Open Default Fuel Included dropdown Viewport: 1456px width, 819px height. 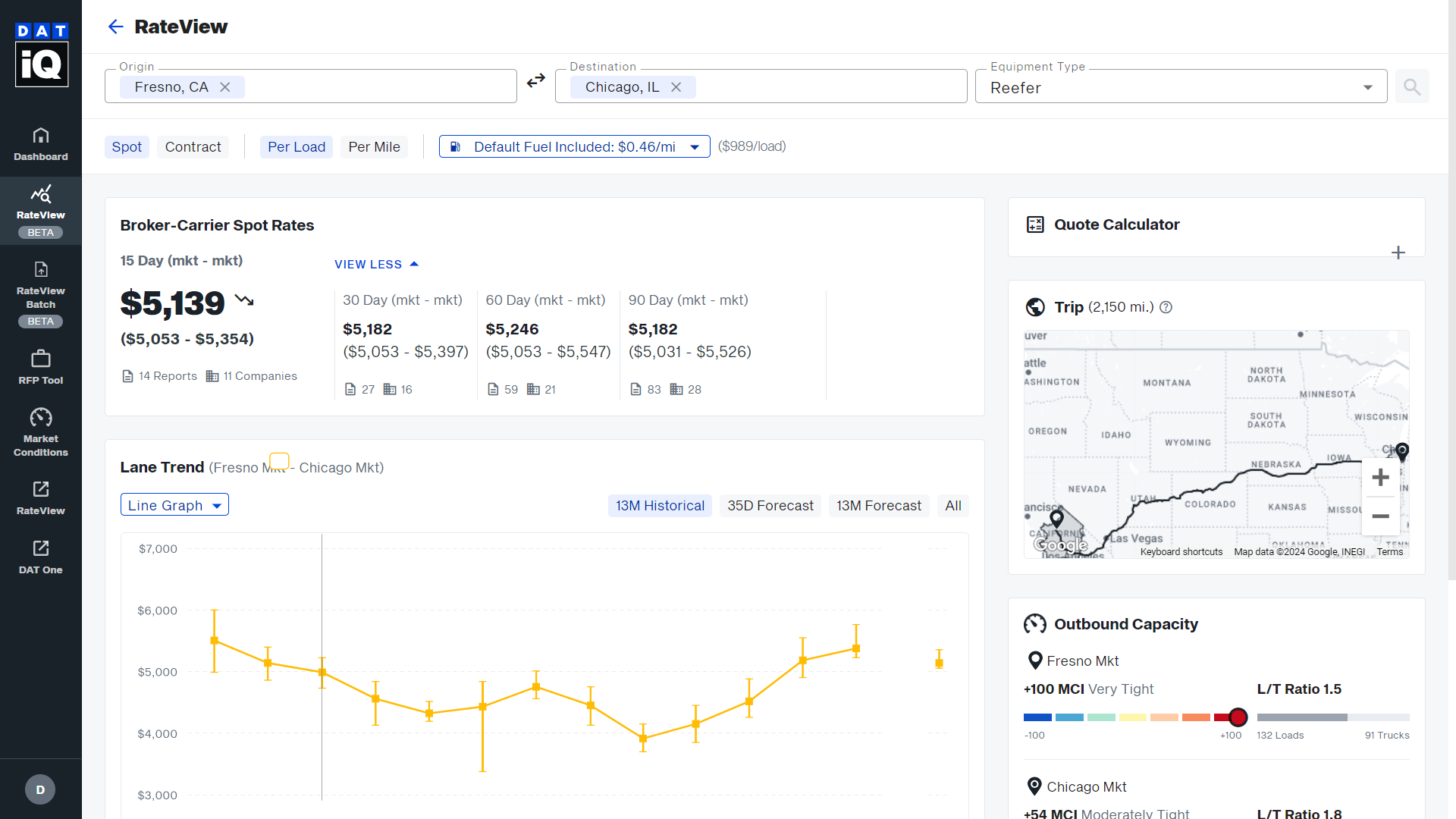574,147
